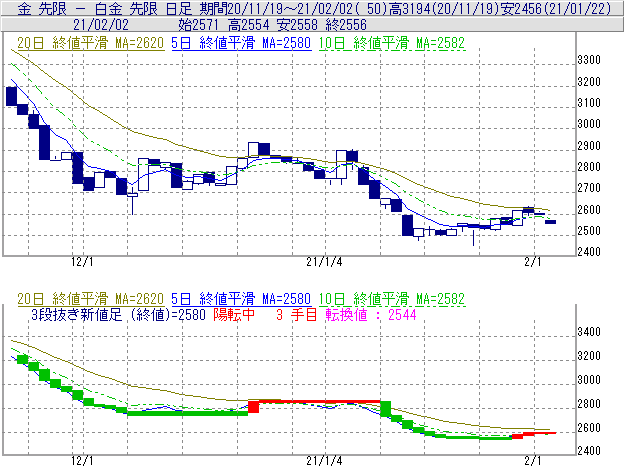The width and height of the screenshot is (624, 473).
Task: Click the magenta '転換値 : 2544' text
Action: click(371, 315)
